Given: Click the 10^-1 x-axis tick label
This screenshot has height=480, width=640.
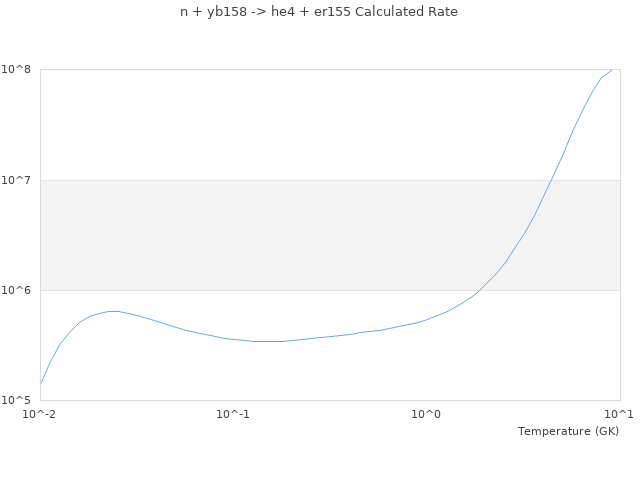Looking at the screenshot, I should tap(233, 414).
